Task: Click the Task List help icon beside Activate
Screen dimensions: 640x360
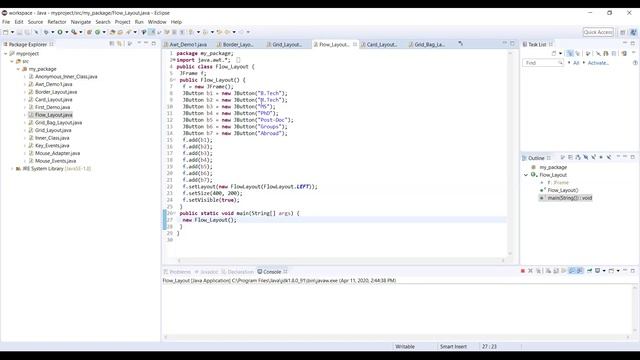Action: pyautogui.click(x=635, y=63)
